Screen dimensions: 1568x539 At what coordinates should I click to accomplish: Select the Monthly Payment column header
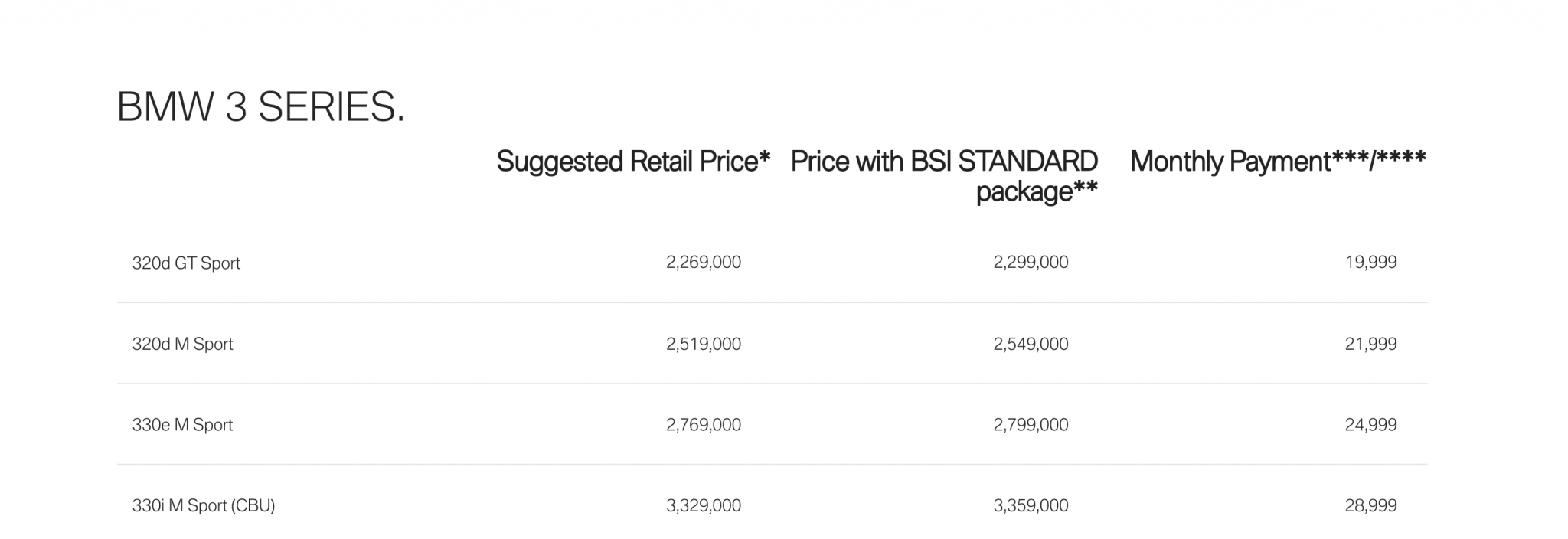[1277, 162]
